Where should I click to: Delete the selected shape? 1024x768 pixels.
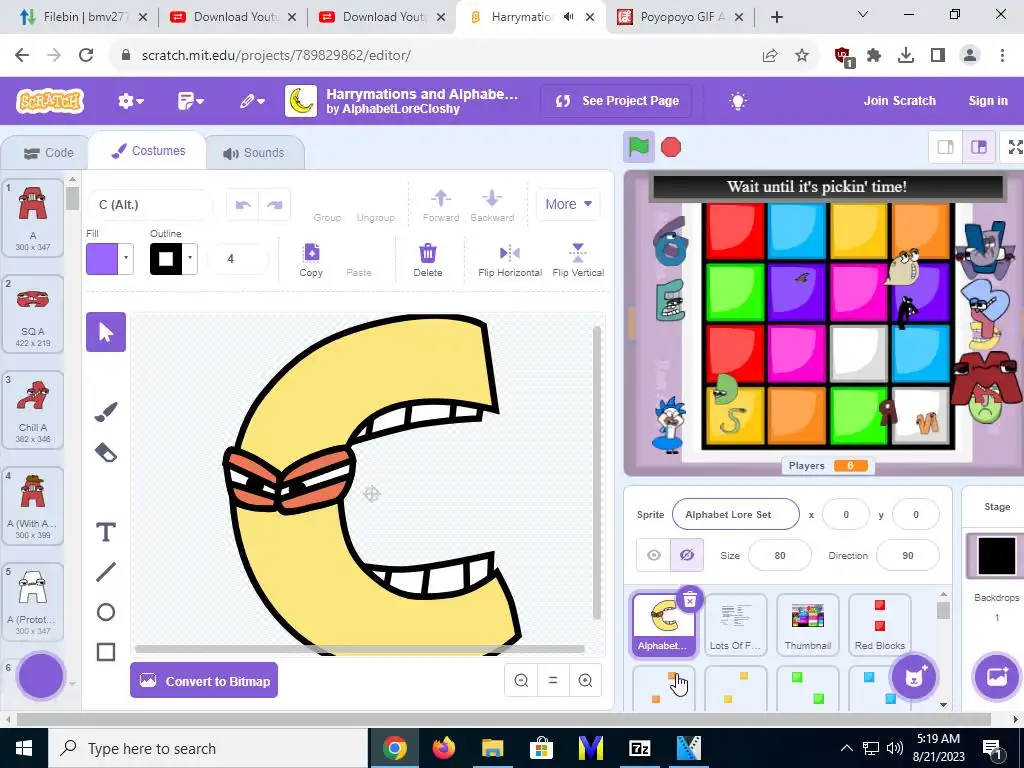(x=428, y=260)
